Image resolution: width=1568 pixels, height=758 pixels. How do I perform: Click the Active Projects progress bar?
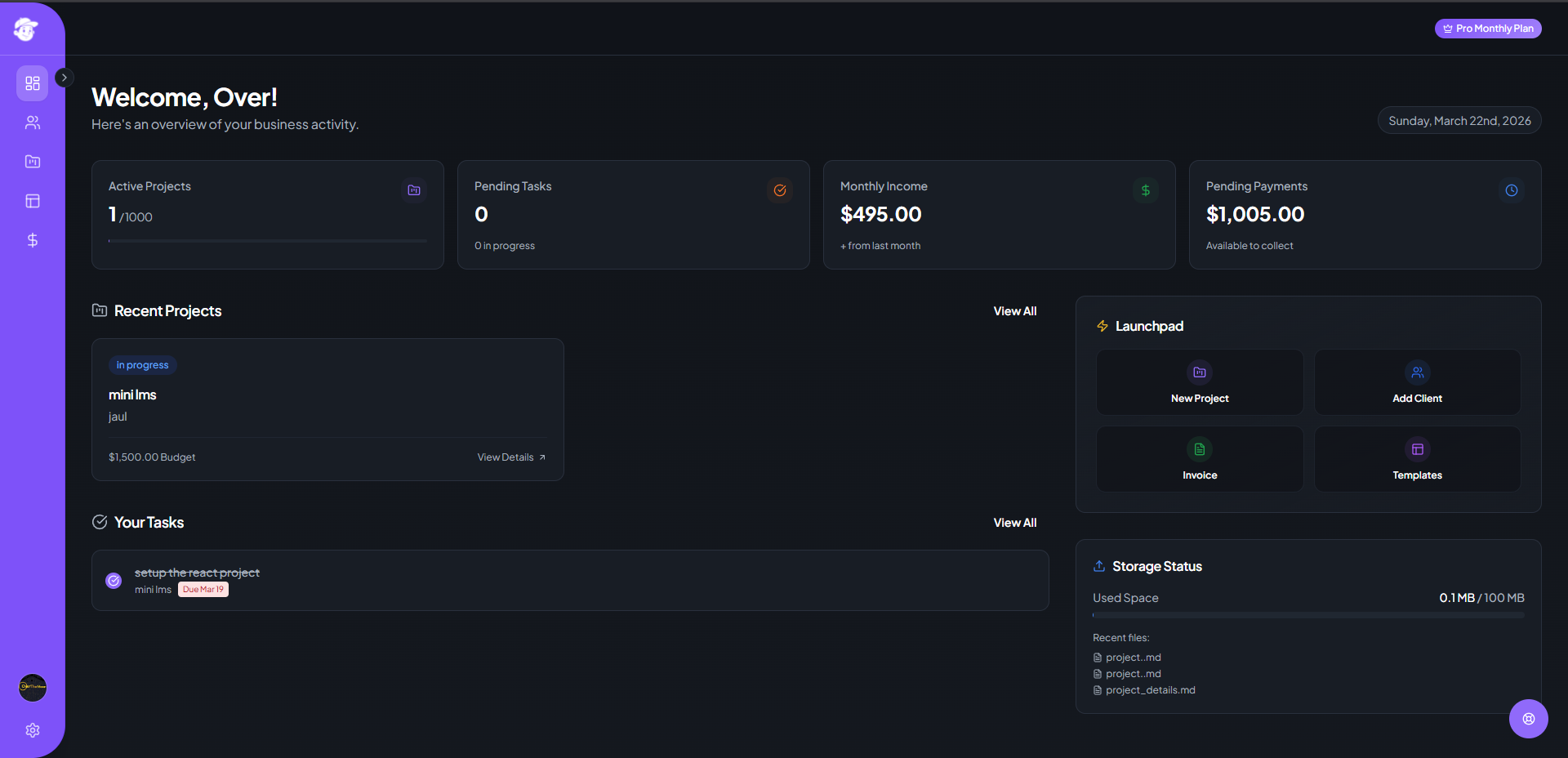click(268, 241)
